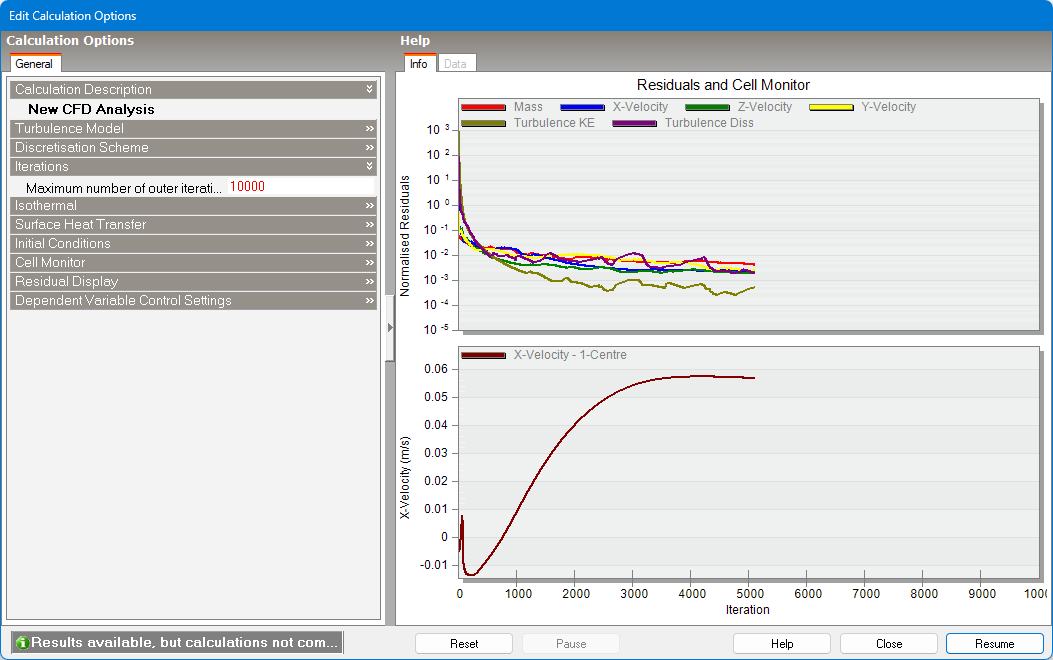Click the results status info icon
This screenshot has width=1053, height=660.
point(22,643)
